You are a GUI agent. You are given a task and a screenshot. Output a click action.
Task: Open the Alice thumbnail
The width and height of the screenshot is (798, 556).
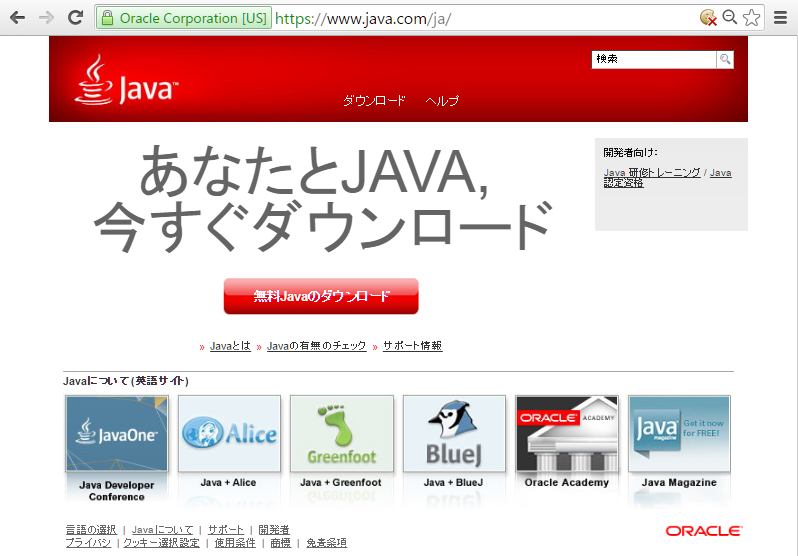click(x=229, y=433)
